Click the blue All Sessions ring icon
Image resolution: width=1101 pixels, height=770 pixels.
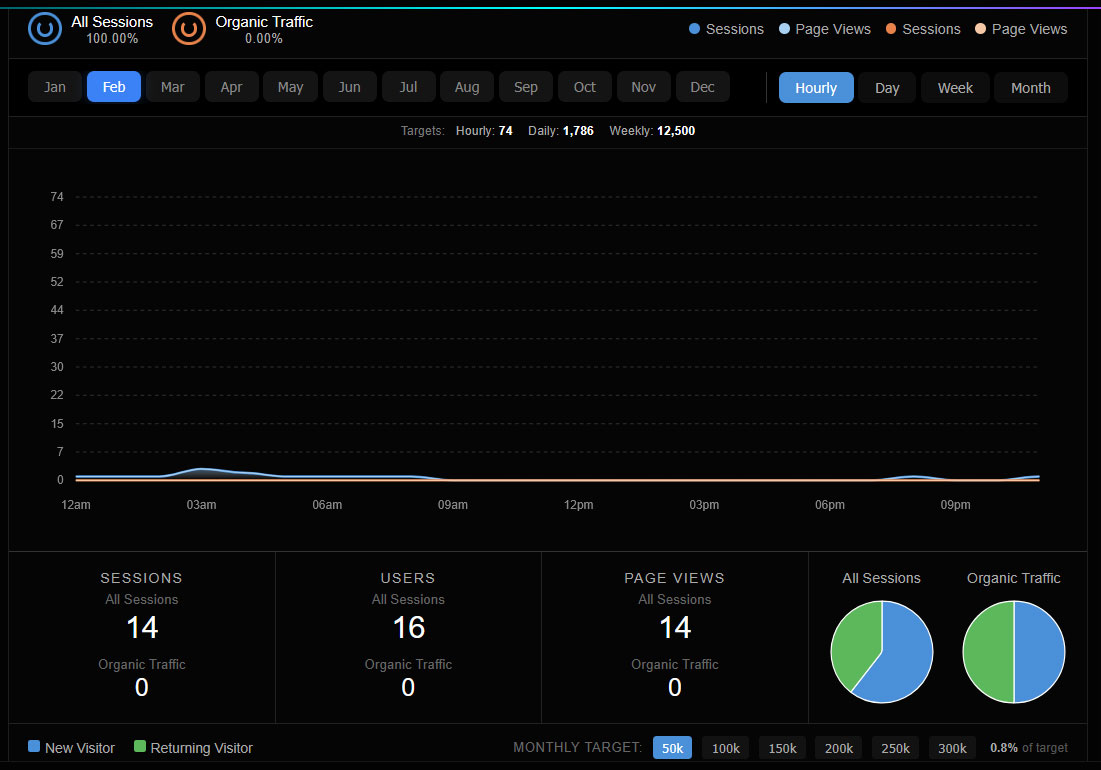pyautogui.click(x=45, y=29)
